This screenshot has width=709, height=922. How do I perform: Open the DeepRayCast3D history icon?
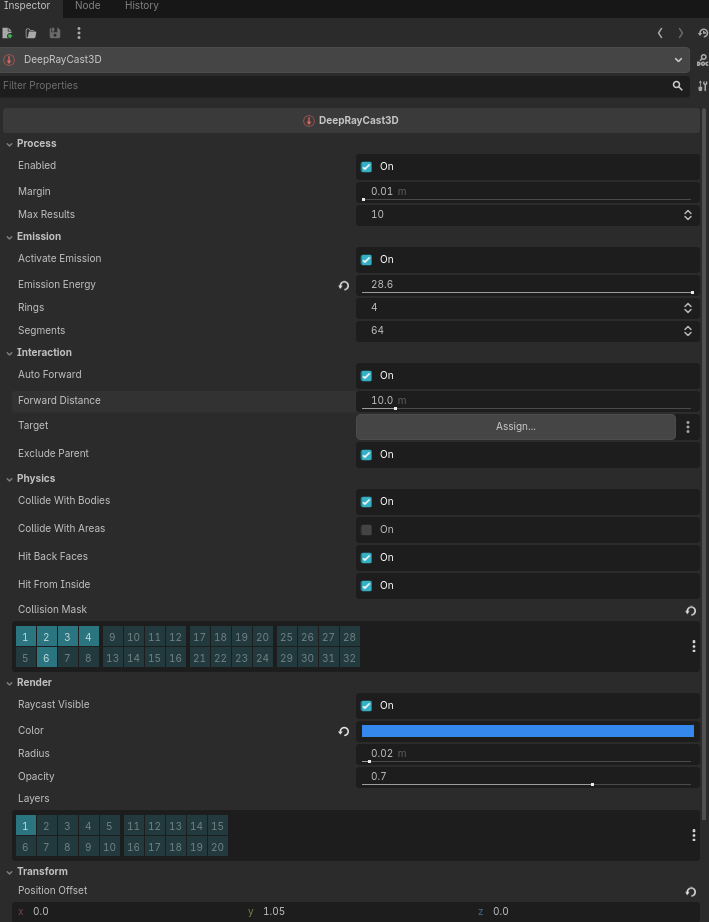(x=700, y=33)
